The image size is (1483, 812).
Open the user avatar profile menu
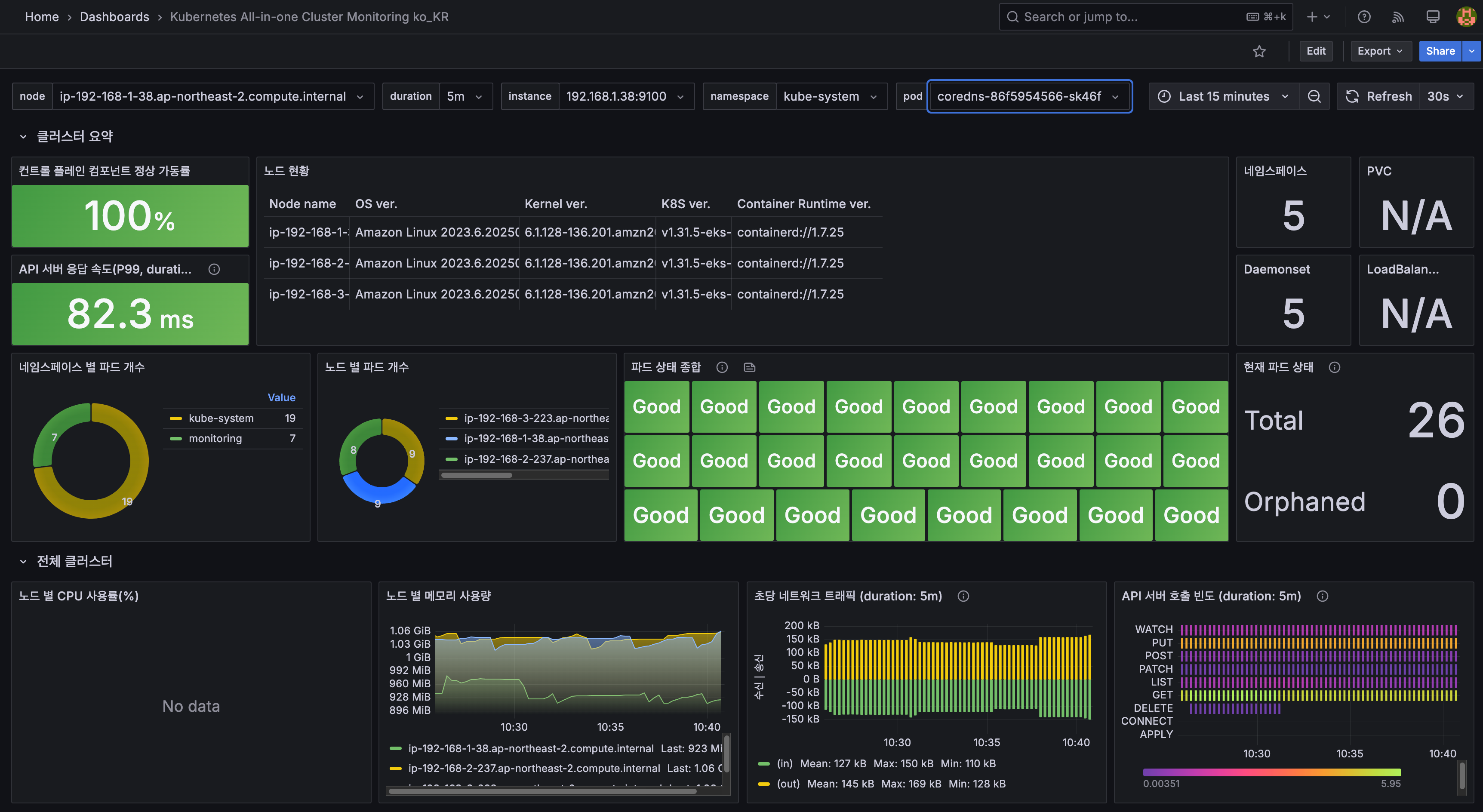click(x=1466, y=17)
